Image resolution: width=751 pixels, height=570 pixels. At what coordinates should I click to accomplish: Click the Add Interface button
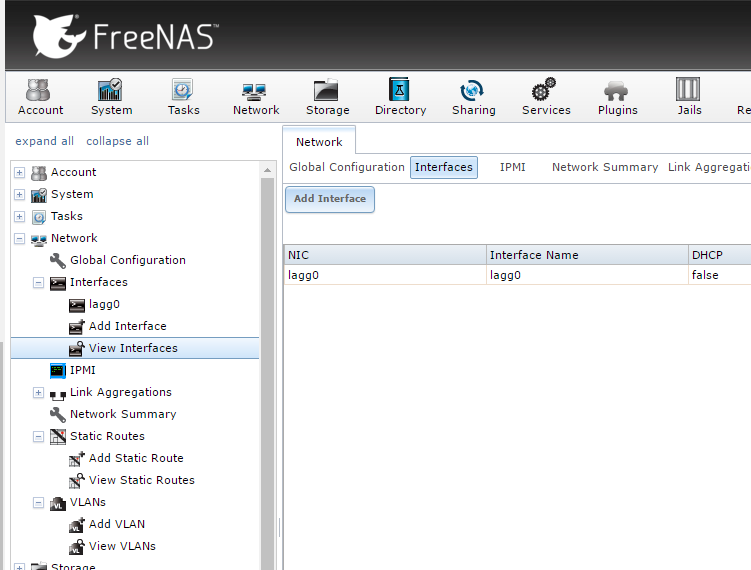coord(330,199)
